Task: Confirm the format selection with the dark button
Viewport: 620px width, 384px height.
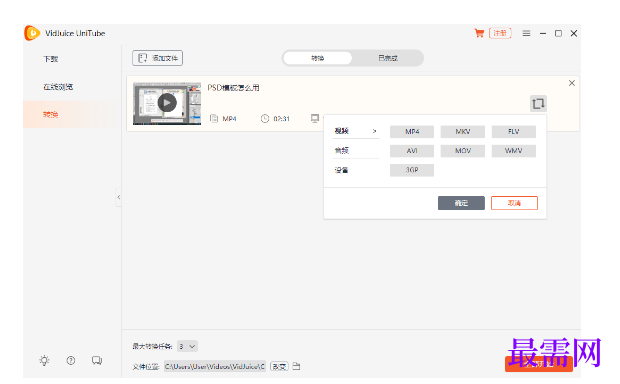Action: [461, 203]
